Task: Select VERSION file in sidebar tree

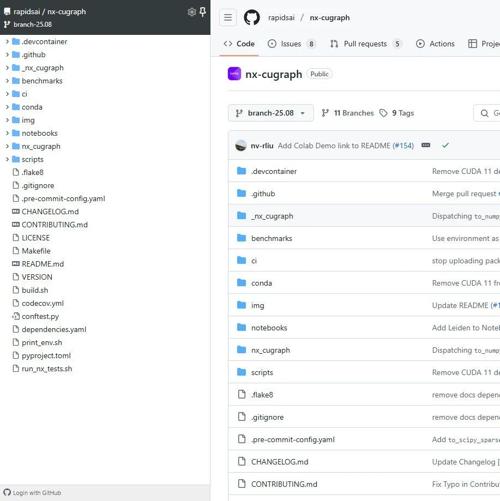Action: pos(37,277)
